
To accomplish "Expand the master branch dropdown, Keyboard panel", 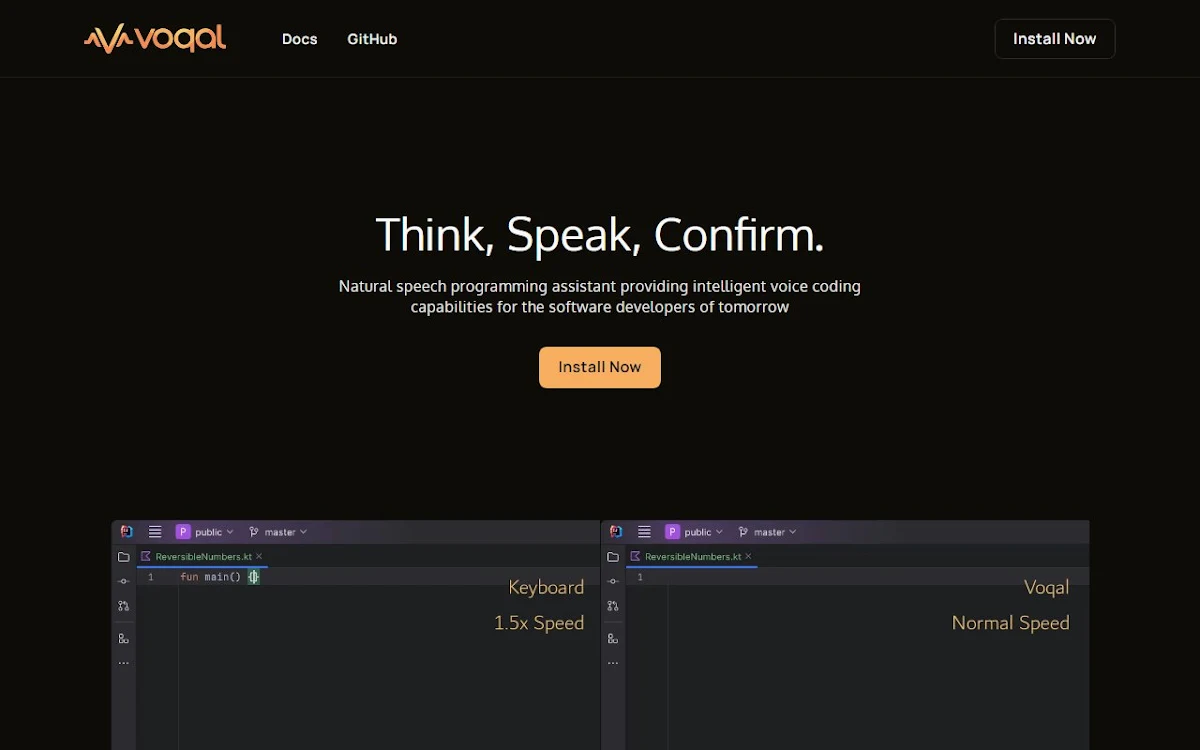I will point(279,532).
